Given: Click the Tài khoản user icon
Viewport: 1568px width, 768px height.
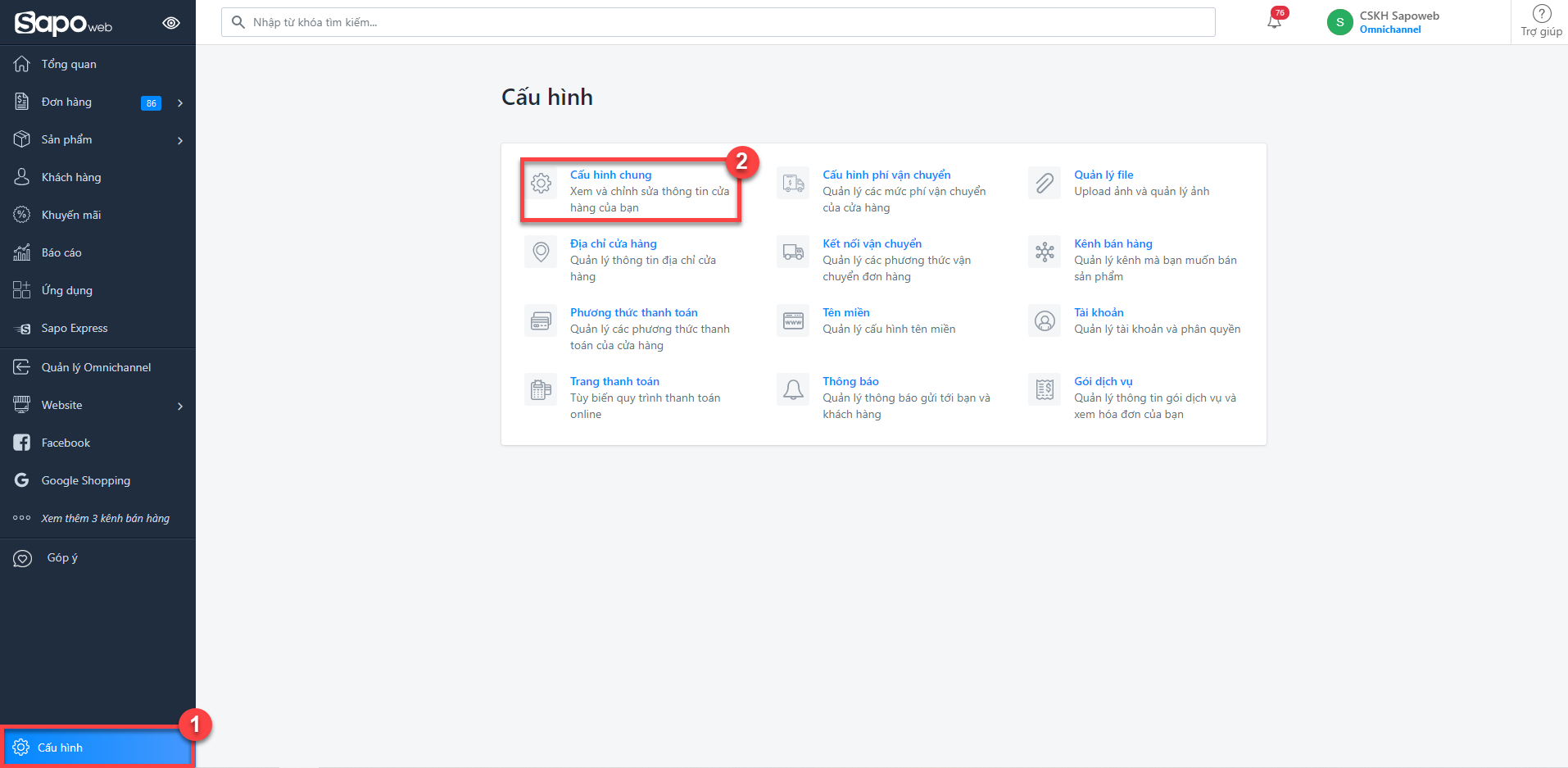Looking at the screenshot, I should coord(1045,320).
